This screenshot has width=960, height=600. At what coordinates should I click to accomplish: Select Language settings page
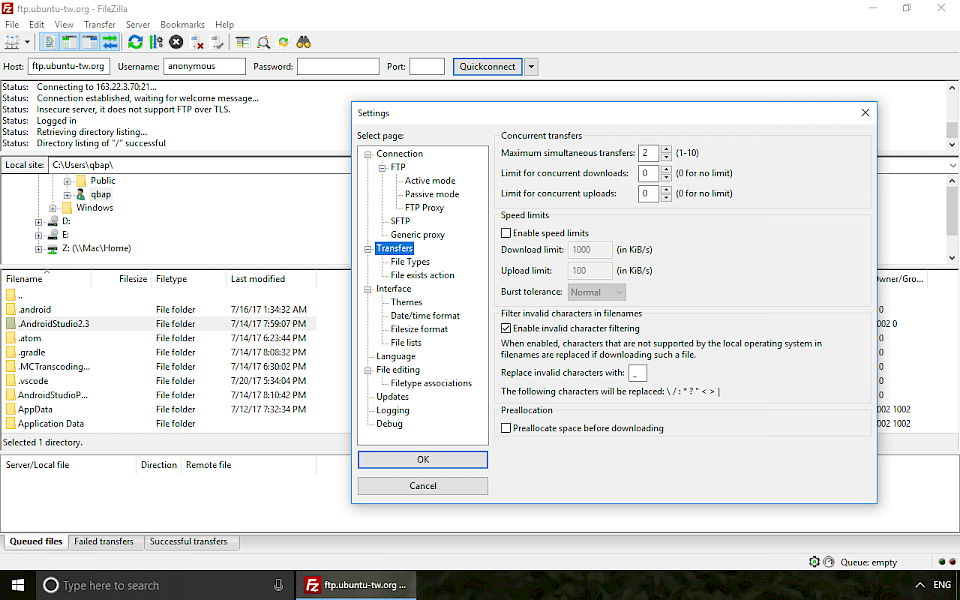pos(396,356)
